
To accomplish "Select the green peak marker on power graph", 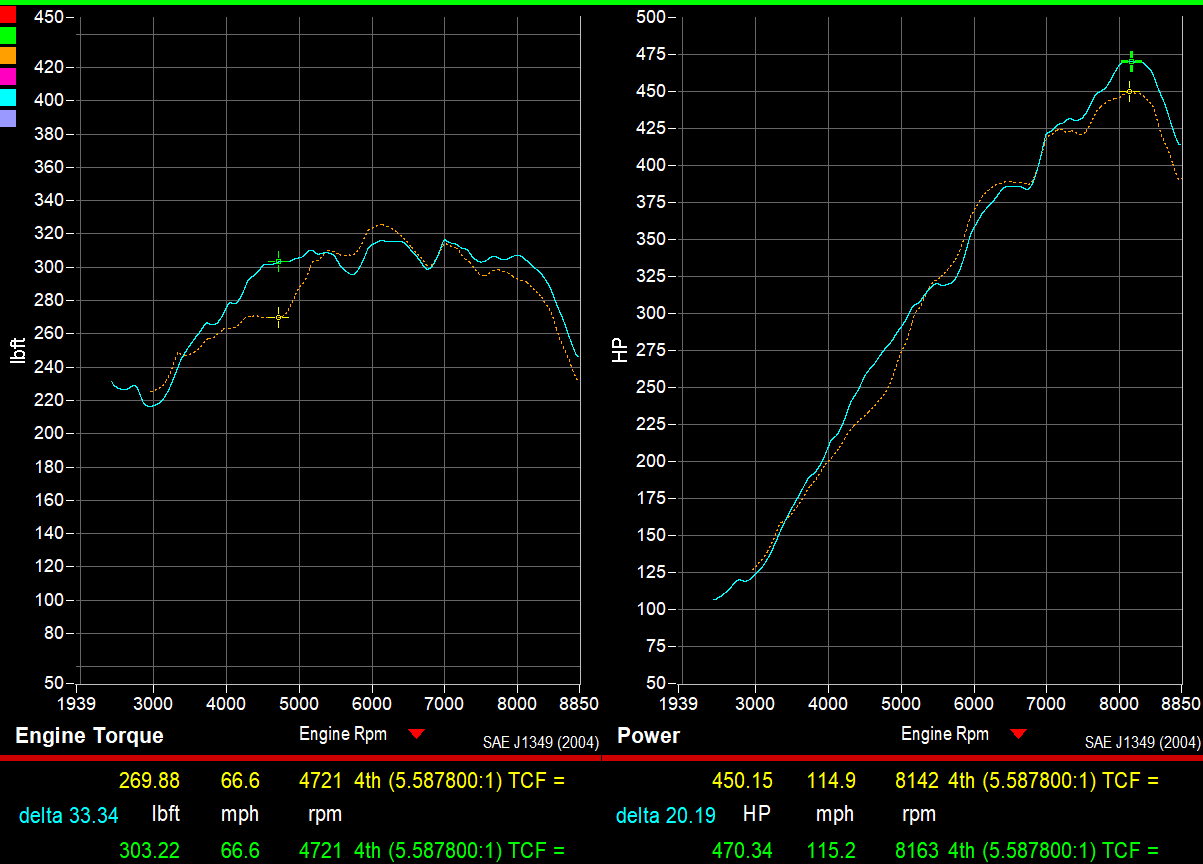I will click(x=1131, y=61).
